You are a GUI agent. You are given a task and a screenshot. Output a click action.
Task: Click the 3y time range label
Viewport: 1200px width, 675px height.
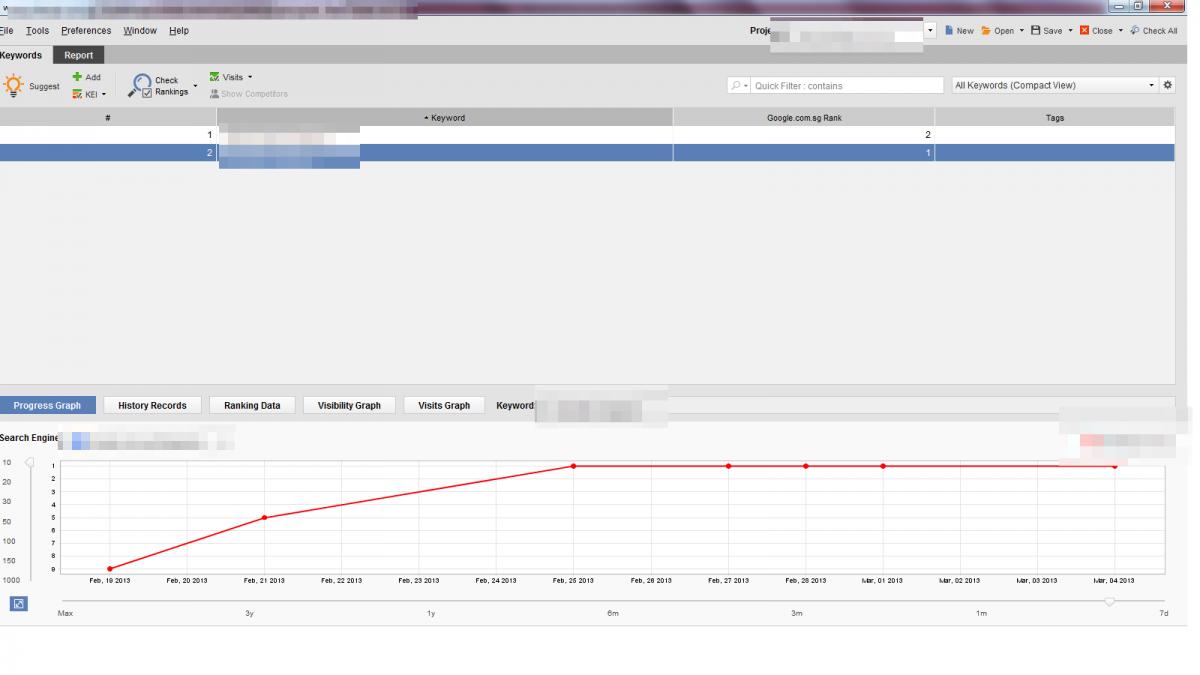click(250, 613)
